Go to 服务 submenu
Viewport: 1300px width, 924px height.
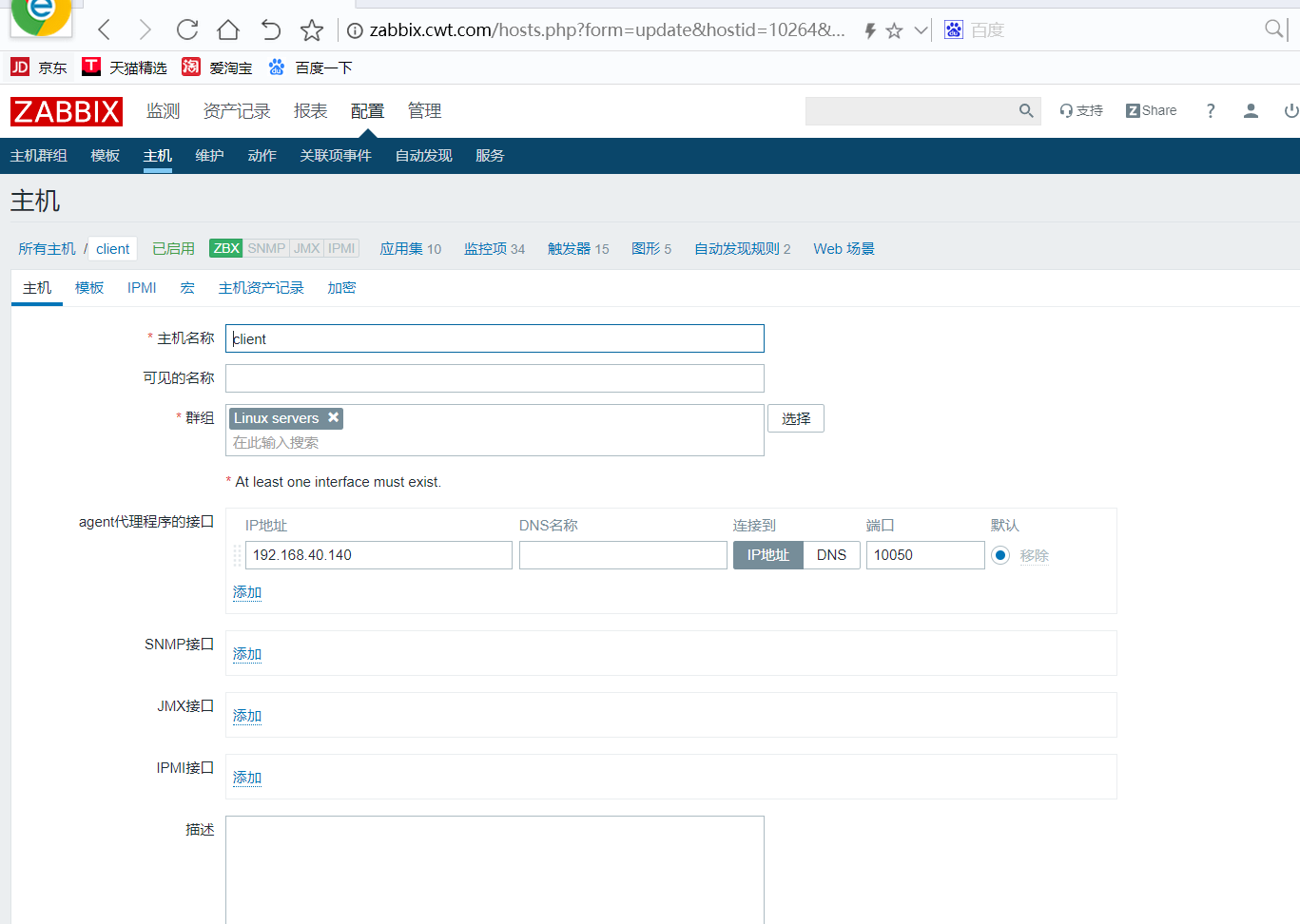click(x=490, y=156)
